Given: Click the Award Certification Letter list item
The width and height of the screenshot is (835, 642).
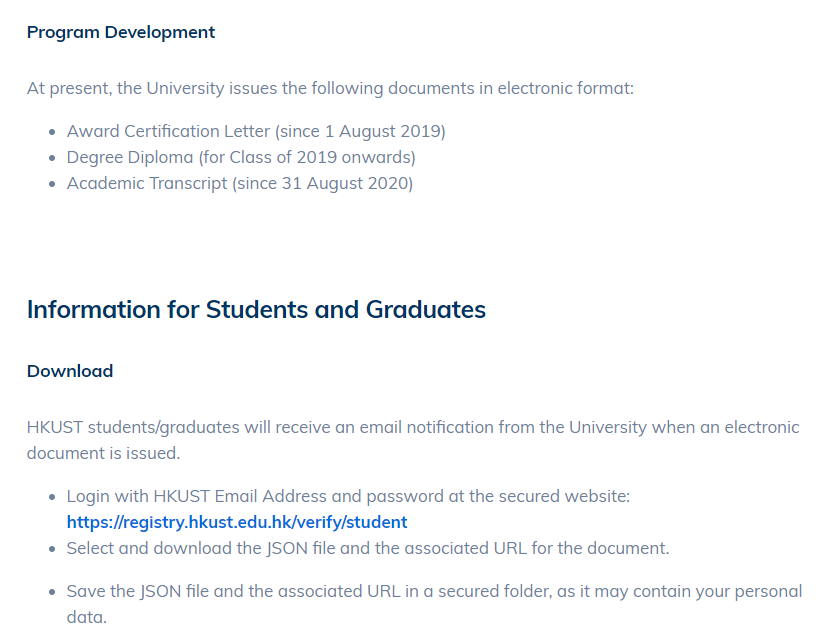Looking at the screenshot, I should (x=256, y=131).
